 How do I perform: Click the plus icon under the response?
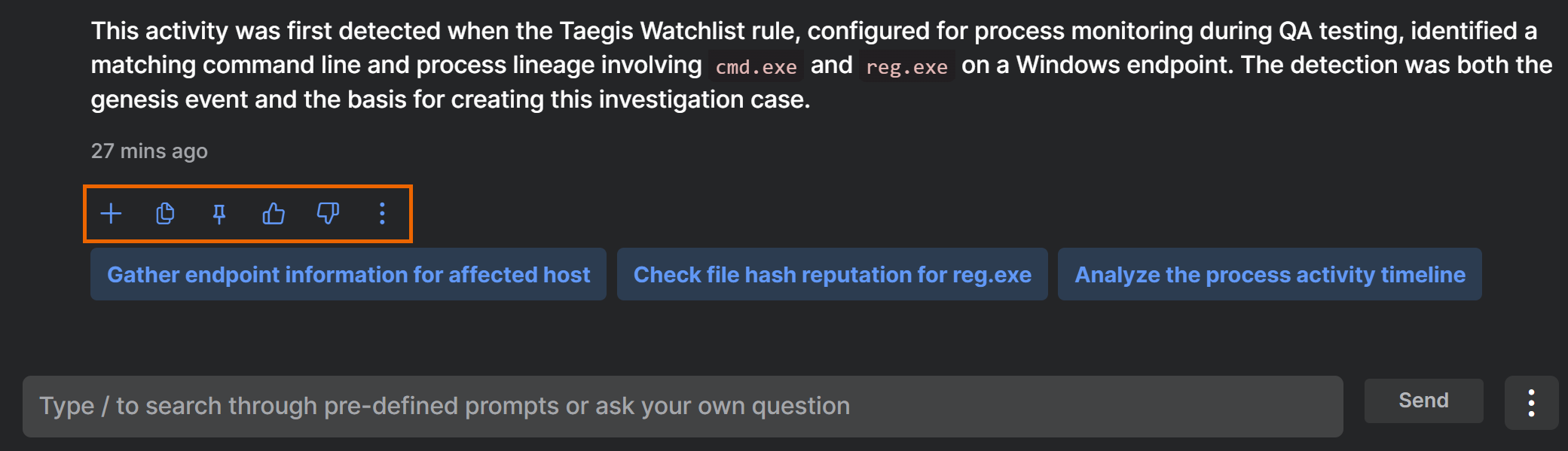111,214
